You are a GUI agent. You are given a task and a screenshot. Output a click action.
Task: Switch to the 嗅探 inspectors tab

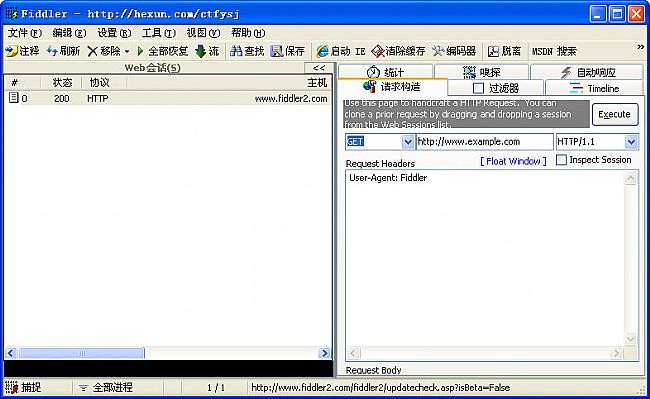pos(482,72)
